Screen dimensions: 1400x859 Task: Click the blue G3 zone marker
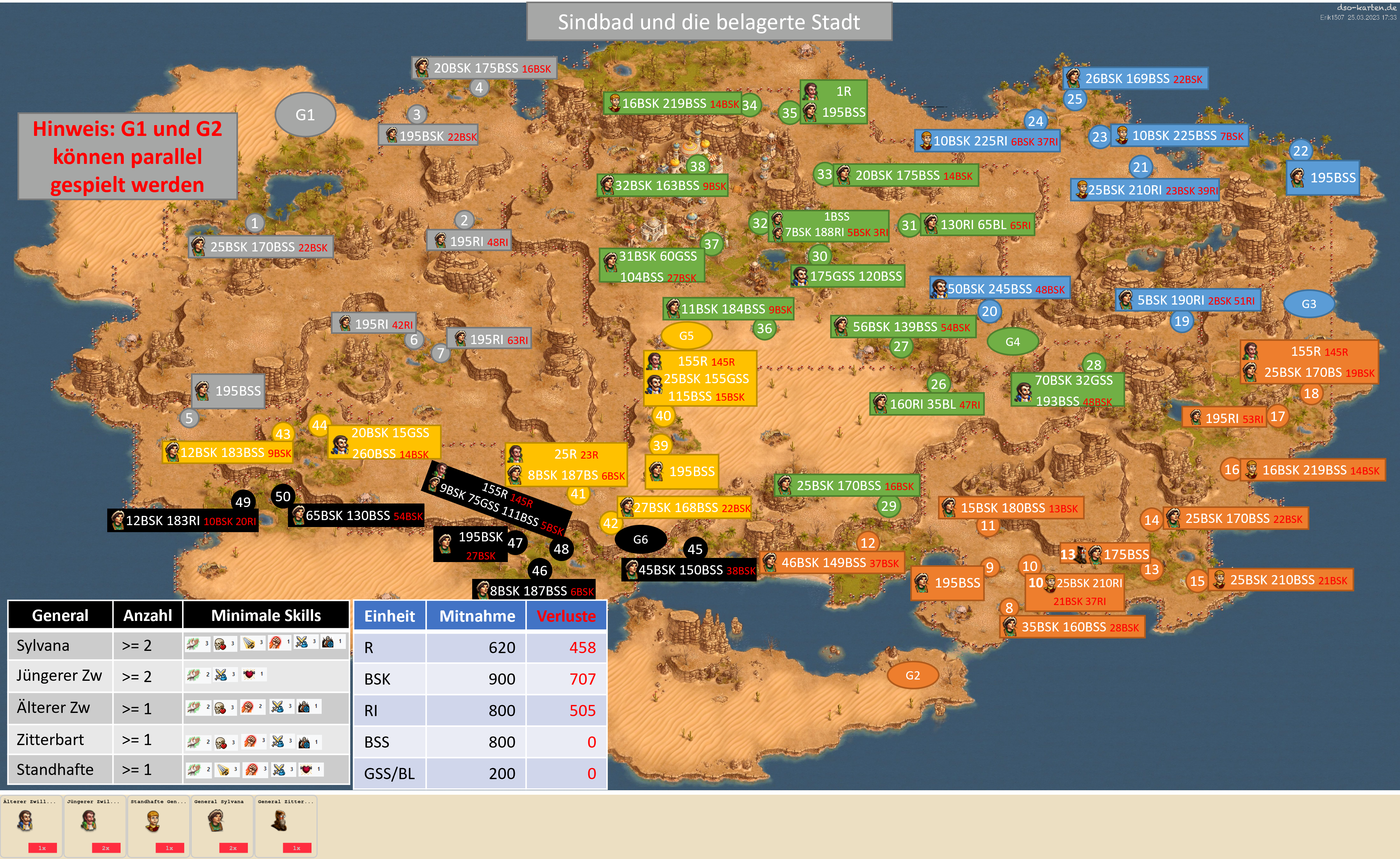pos(1308,304)
